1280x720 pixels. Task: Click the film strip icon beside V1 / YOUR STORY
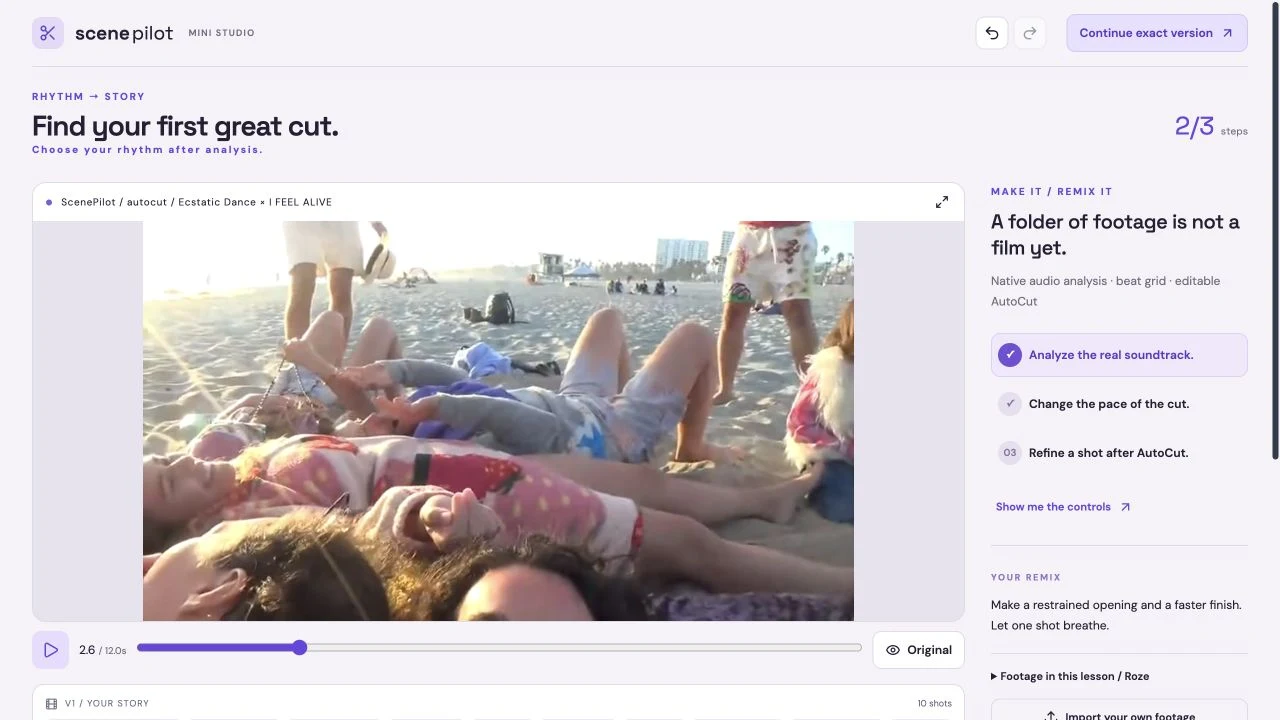coord(52,703)
